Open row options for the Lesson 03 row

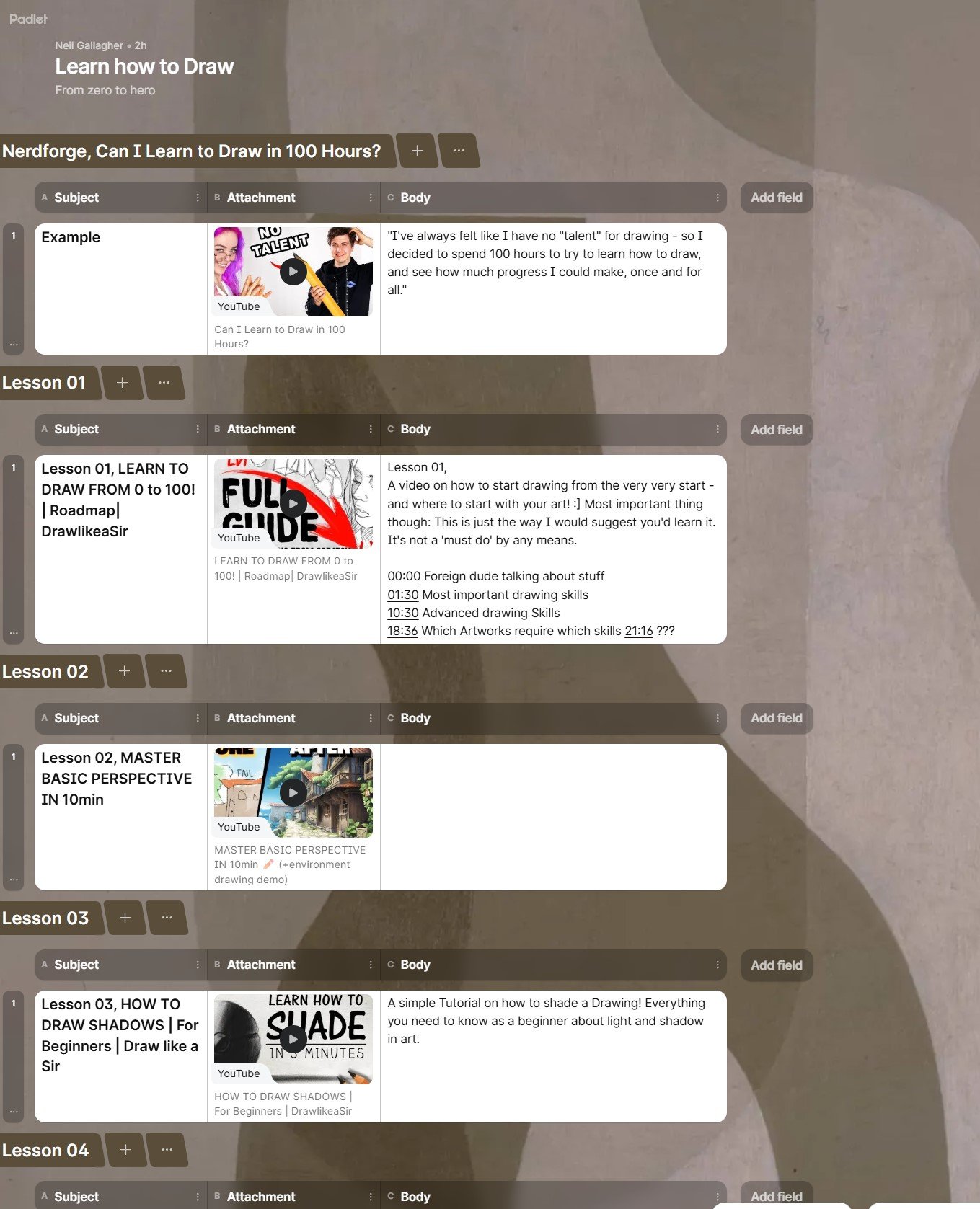pos(14,1111)
